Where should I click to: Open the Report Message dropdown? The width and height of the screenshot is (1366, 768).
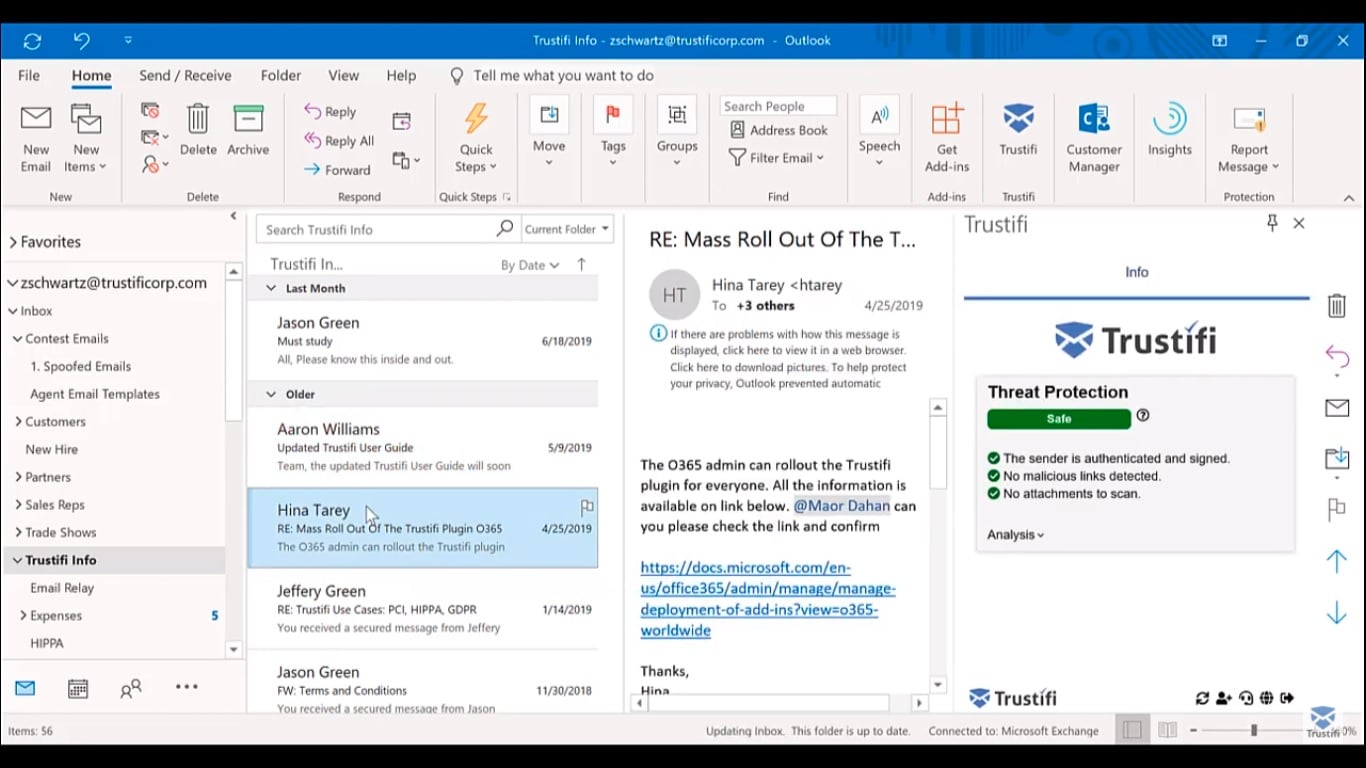click(x=1248, y=138)
